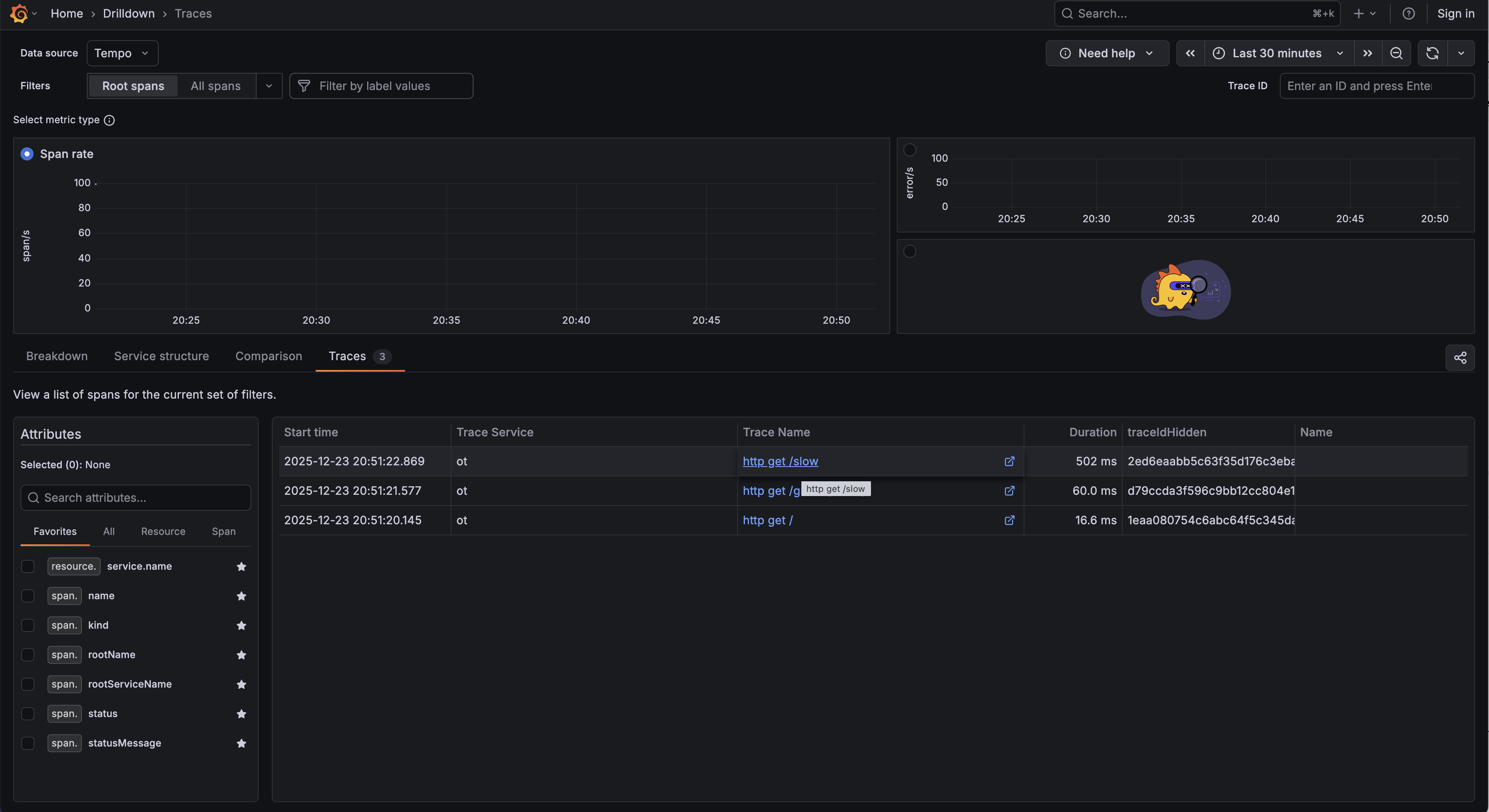Click the double-left arrows beside the time picker
Viewport: 1489px width, 812px height.
click(1191, 53)
